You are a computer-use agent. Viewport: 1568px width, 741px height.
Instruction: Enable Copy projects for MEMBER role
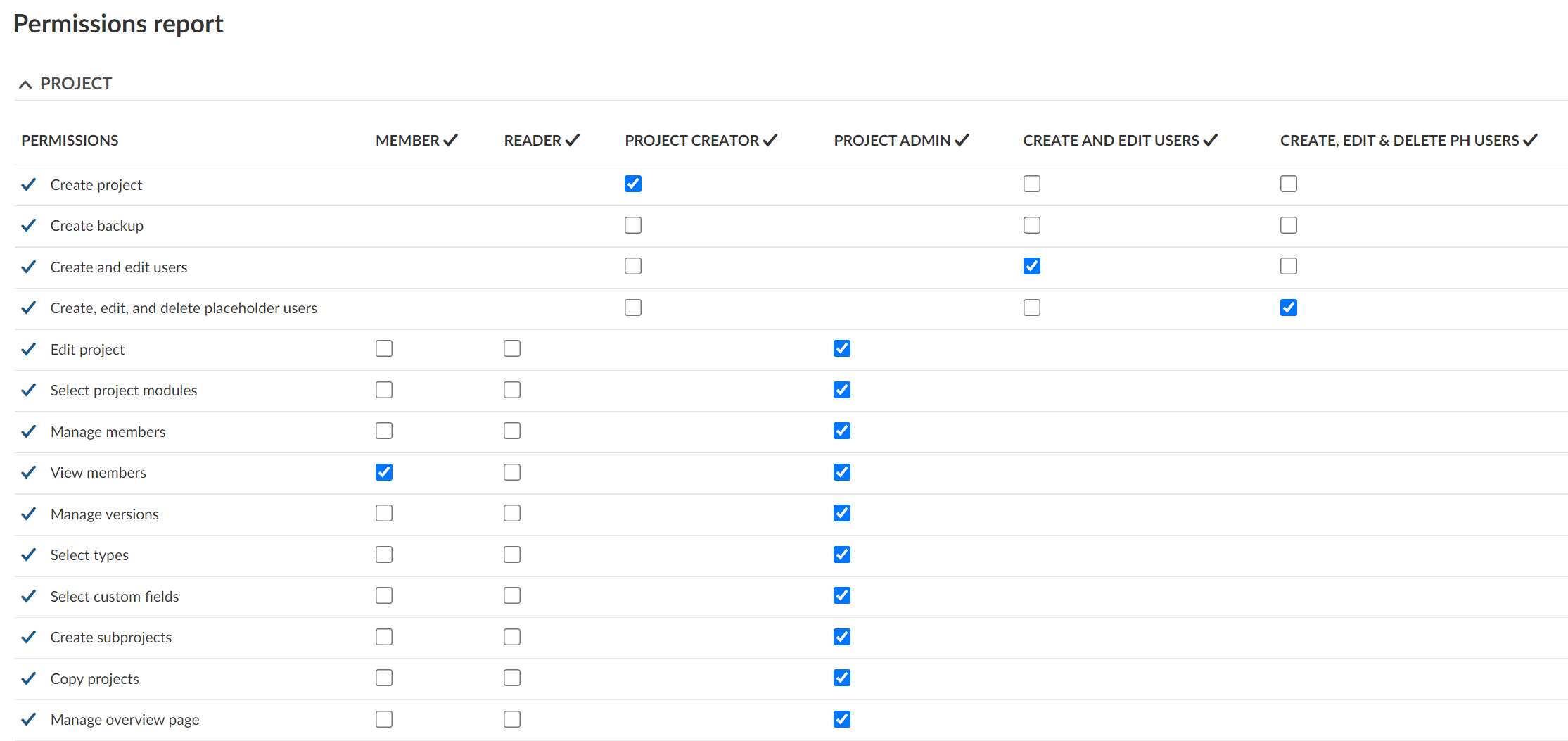click(383, 678)
